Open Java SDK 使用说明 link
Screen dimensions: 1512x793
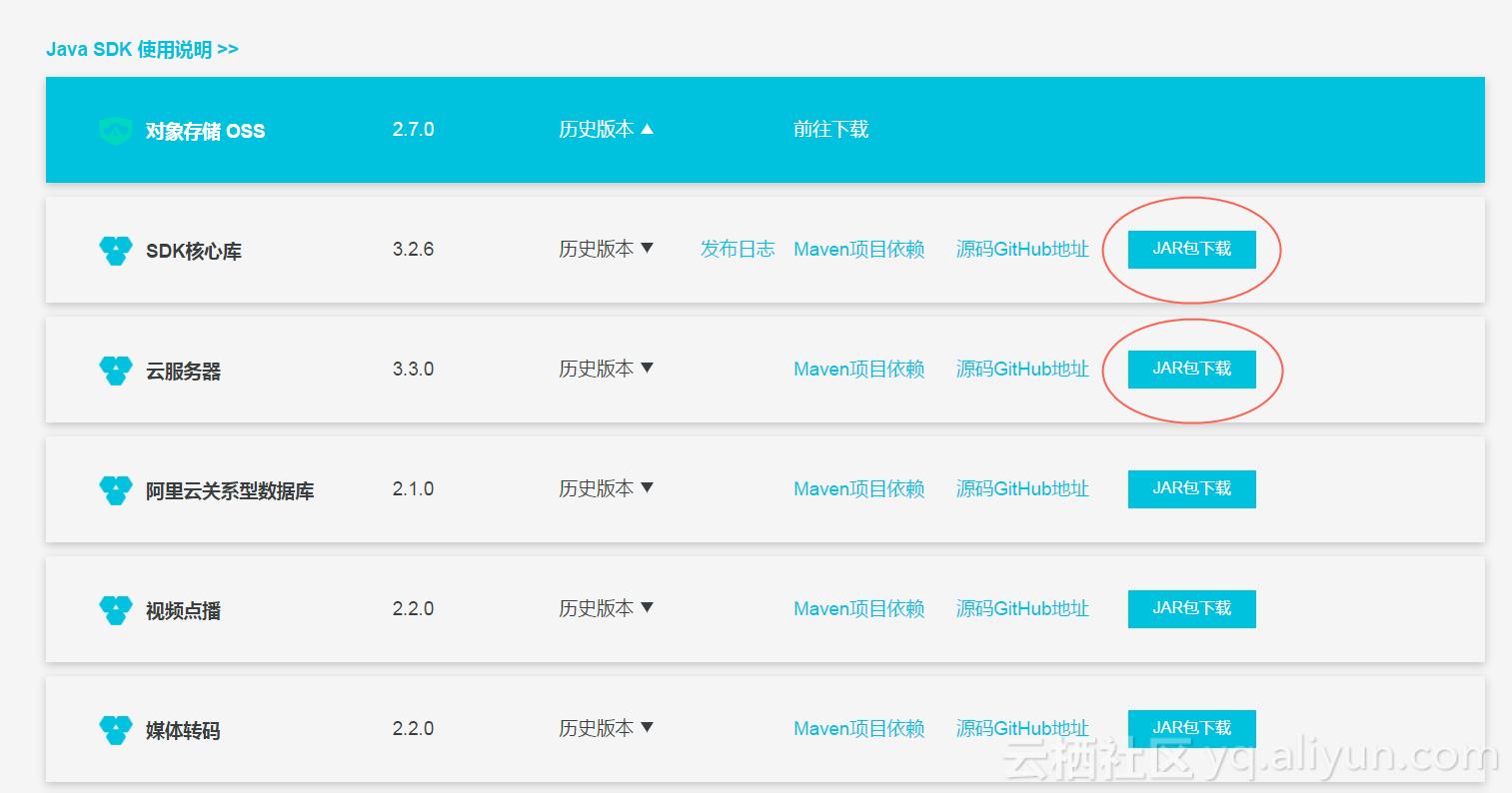click(142, 48)
